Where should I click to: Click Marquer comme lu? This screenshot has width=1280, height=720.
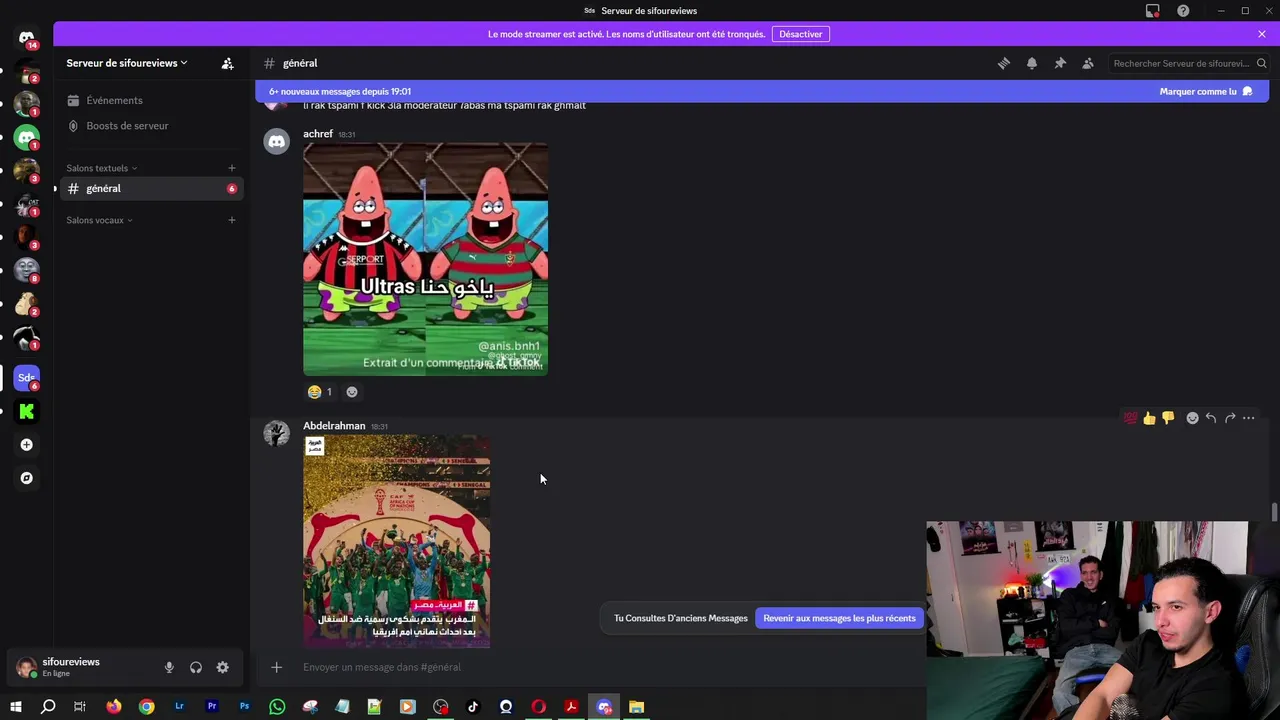pos(1206,91)
